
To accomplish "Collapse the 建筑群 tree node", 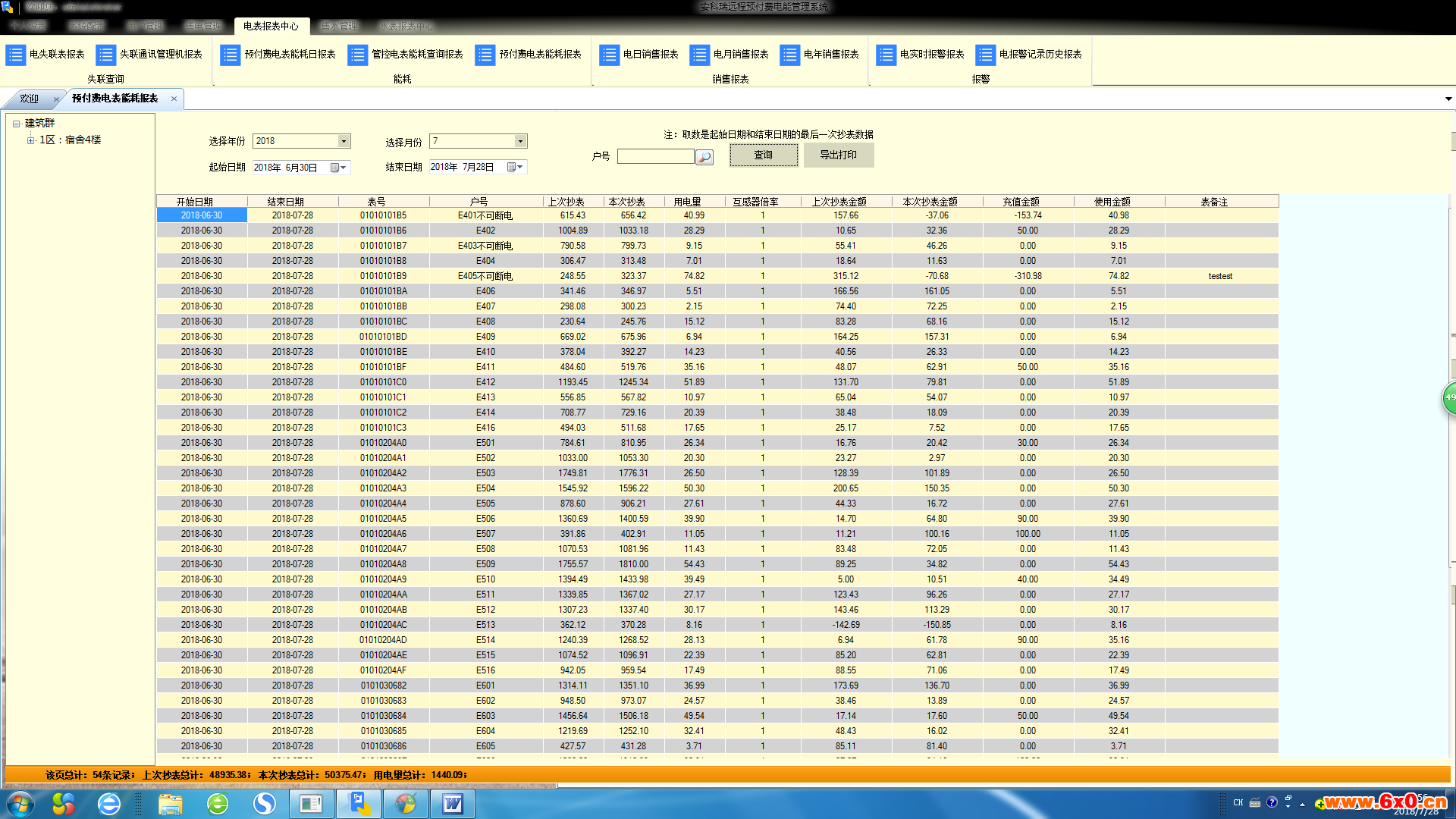I will tap(16, 124).
